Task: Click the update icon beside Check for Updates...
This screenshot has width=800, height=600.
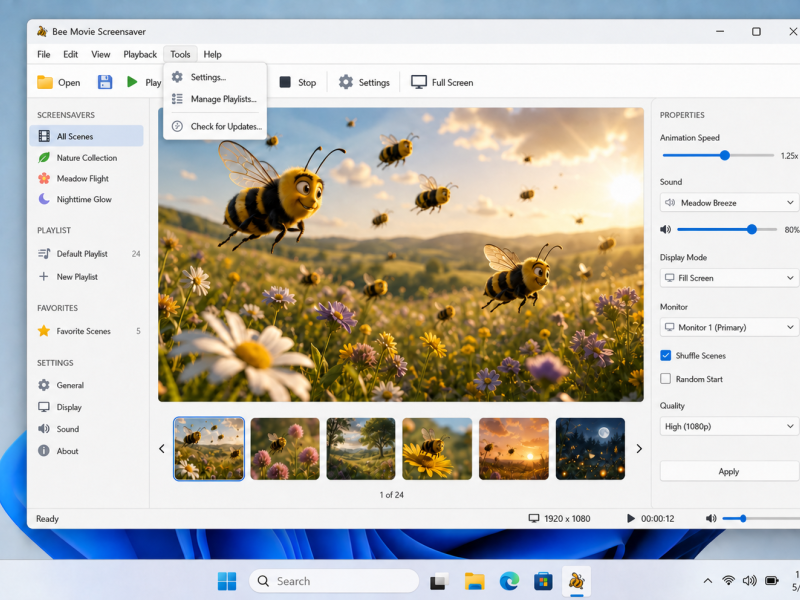Action: pos(177,127)
